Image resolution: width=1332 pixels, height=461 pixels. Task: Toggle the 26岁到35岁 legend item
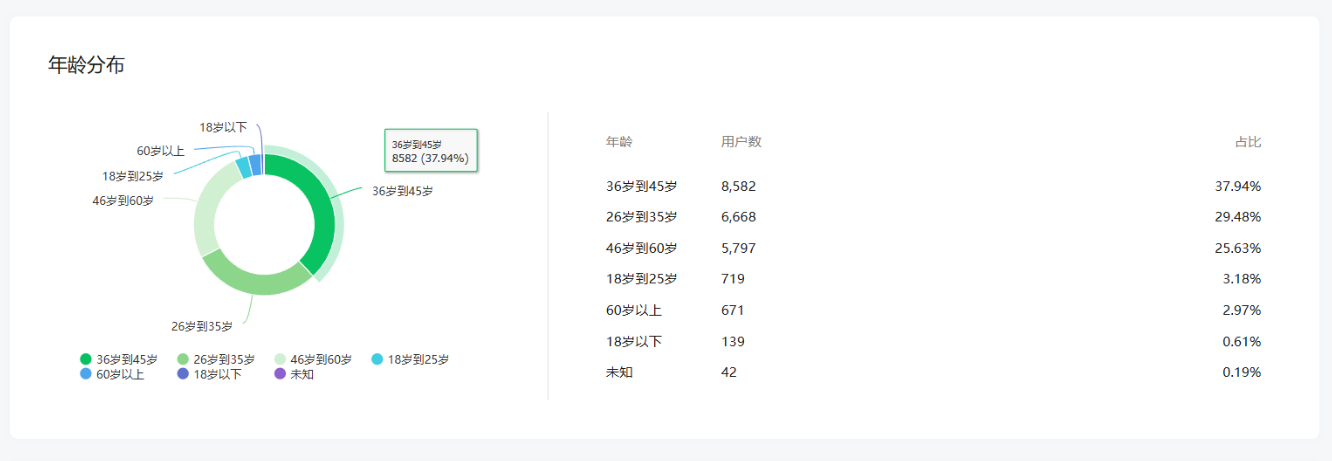tap(215, 359)
